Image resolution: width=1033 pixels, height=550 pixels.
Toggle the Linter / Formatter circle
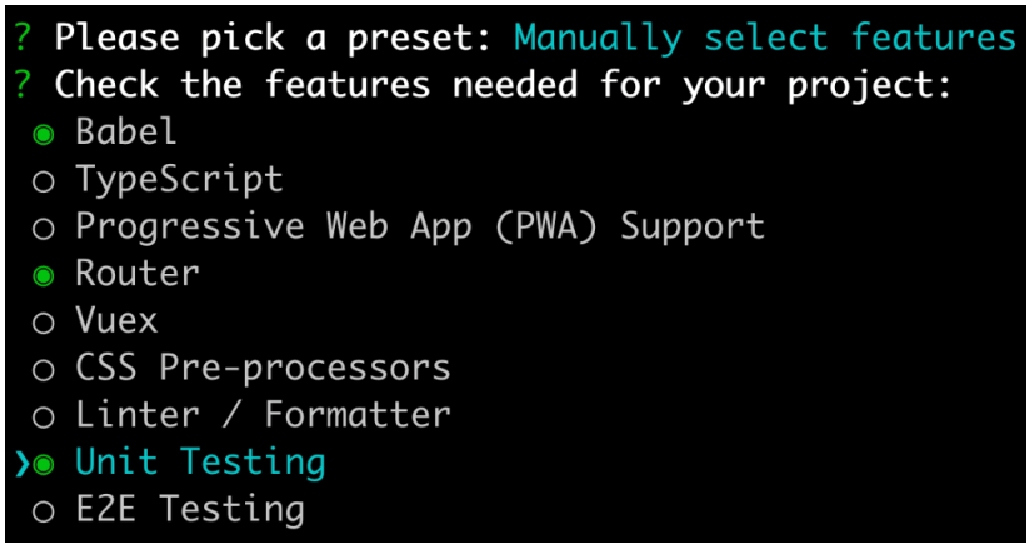tap(43, 418)
